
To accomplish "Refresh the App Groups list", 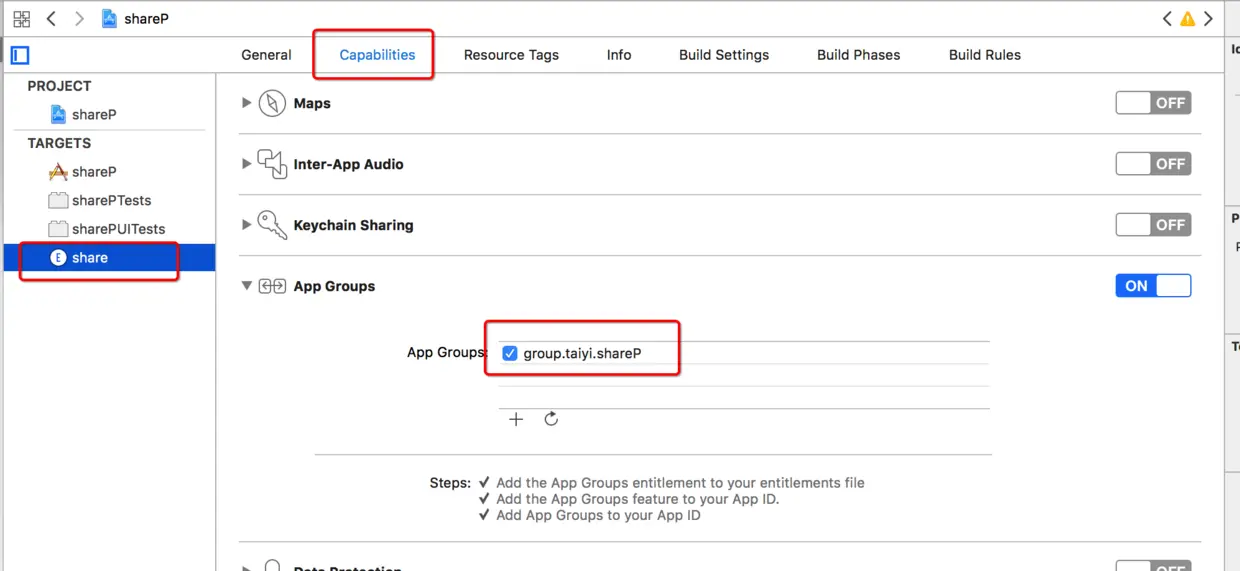I will pyautogui.click(x=551, y=419).
